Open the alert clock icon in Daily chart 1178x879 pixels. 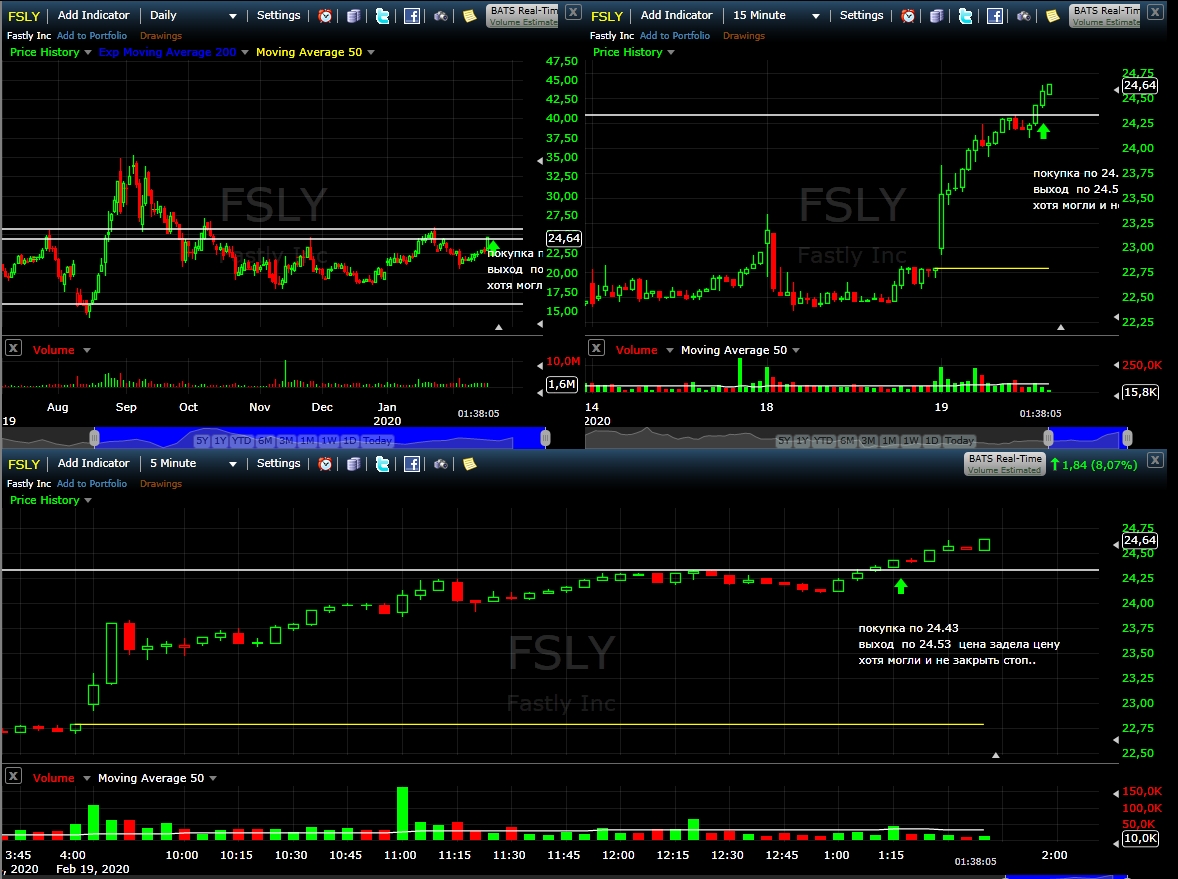click(x=325, y=16)
